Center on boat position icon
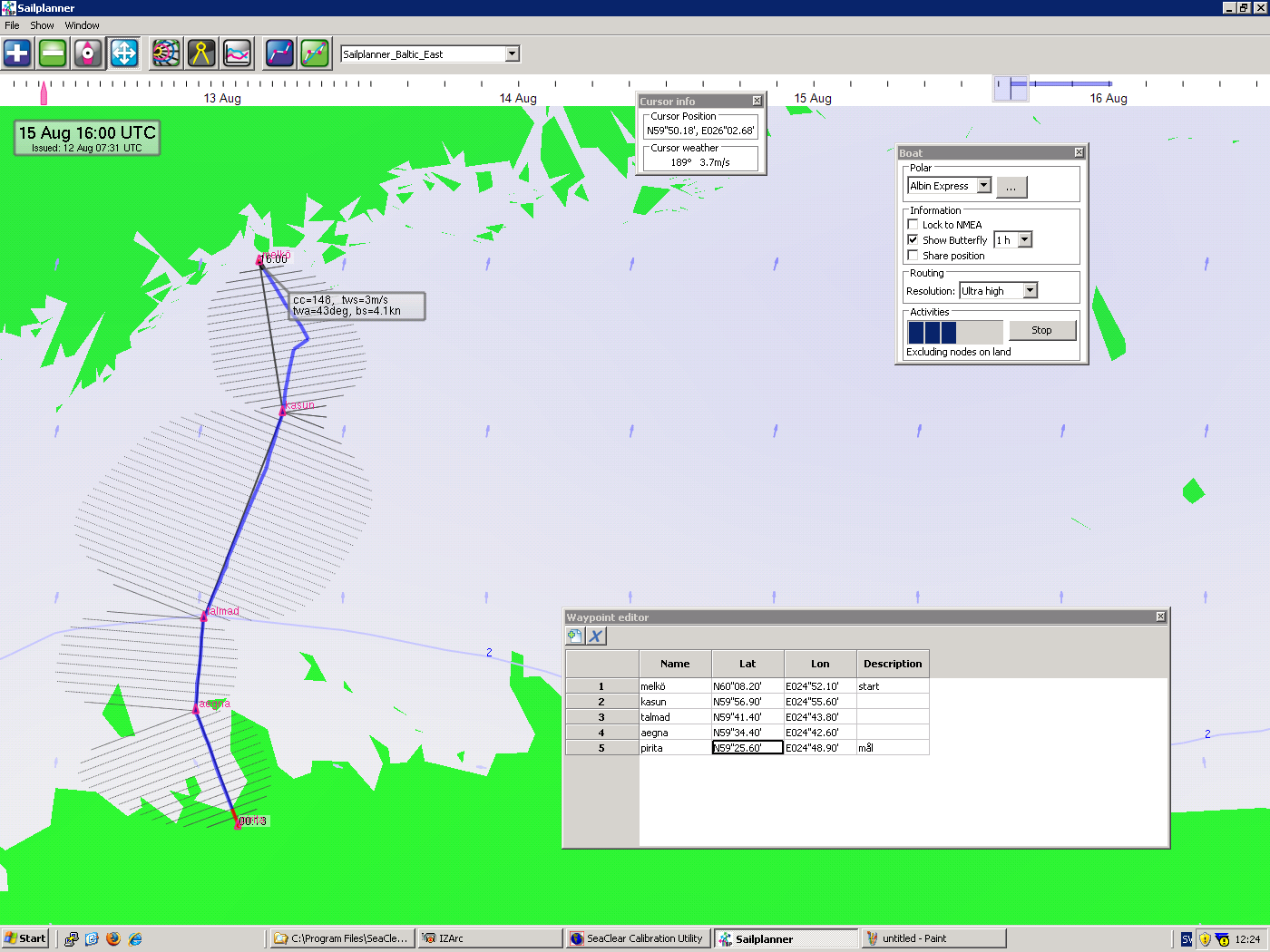 click(88, 53)
